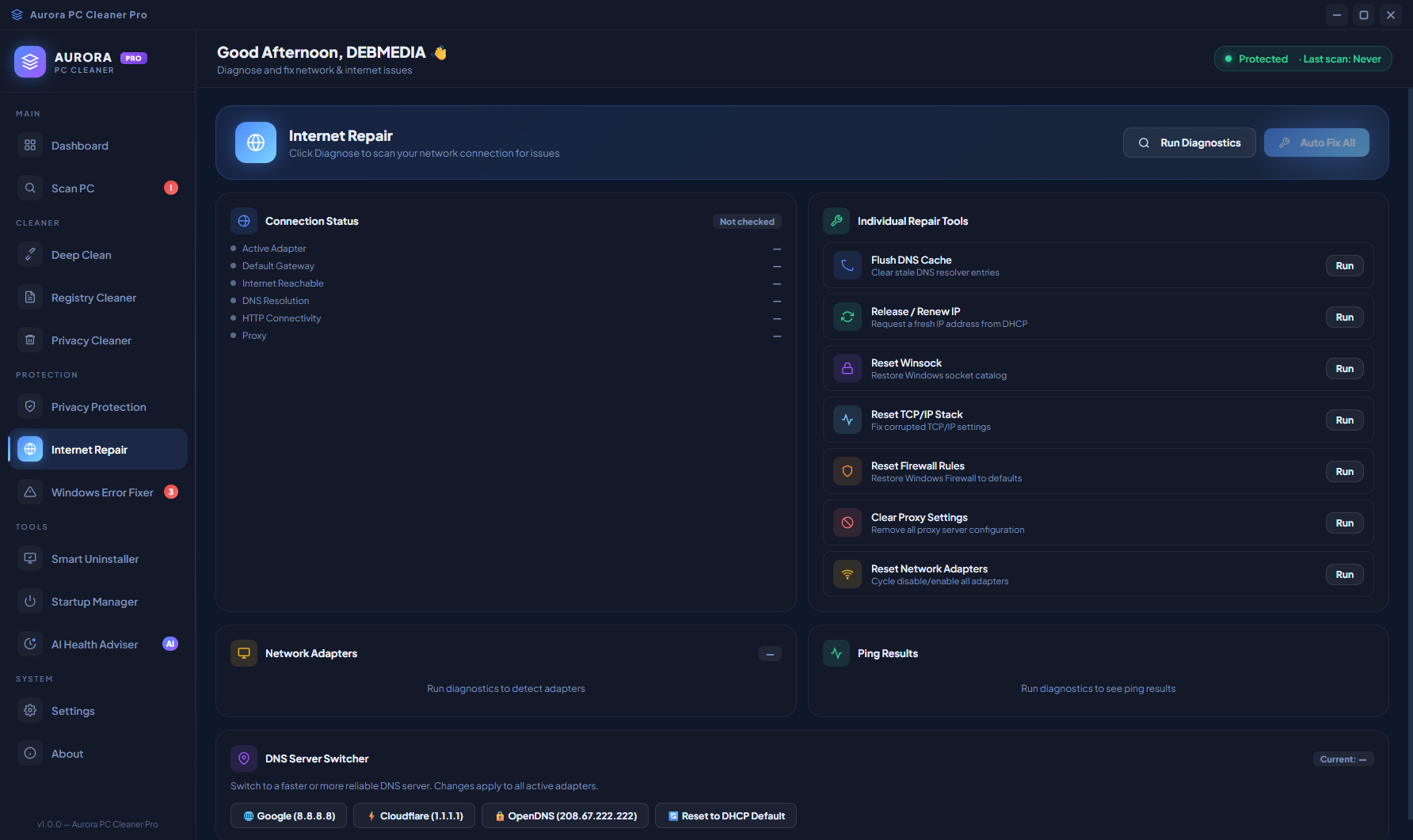Open the Dashboard page
The image size is (1413, 840).
click(x=98, y=146)
